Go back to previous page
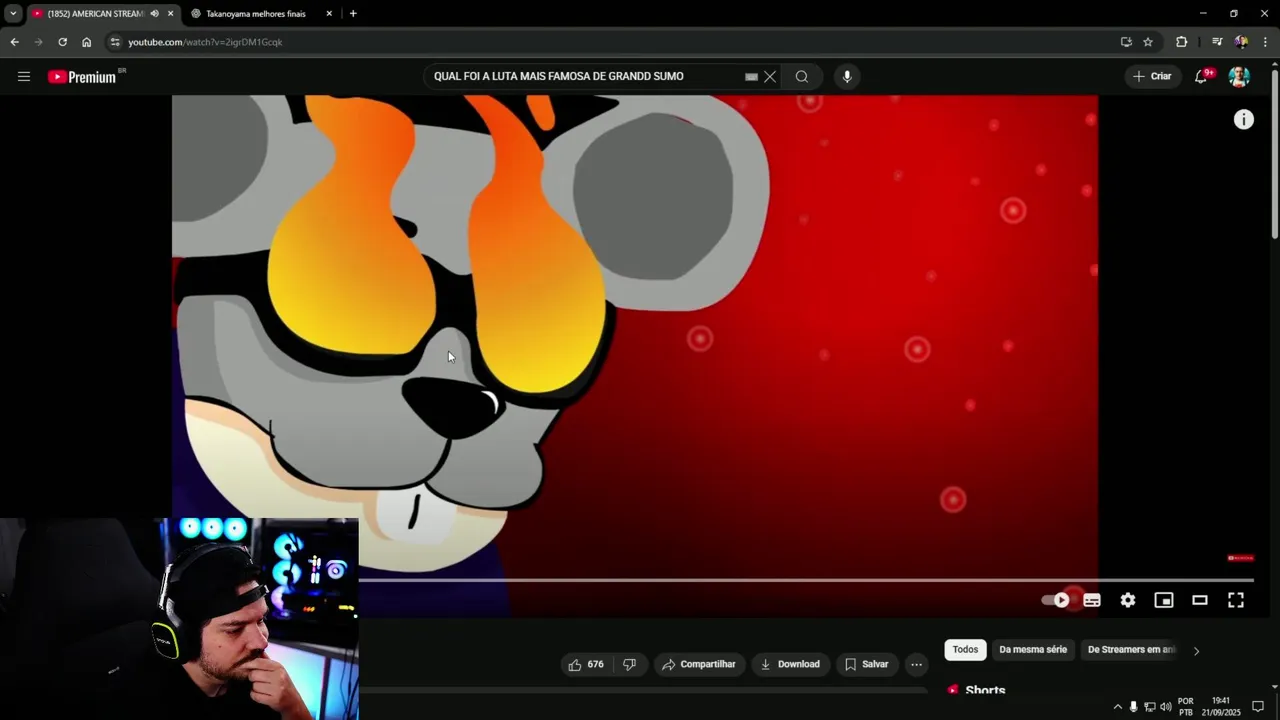The width and height of the screenshot is (1280, 720). 14,42
